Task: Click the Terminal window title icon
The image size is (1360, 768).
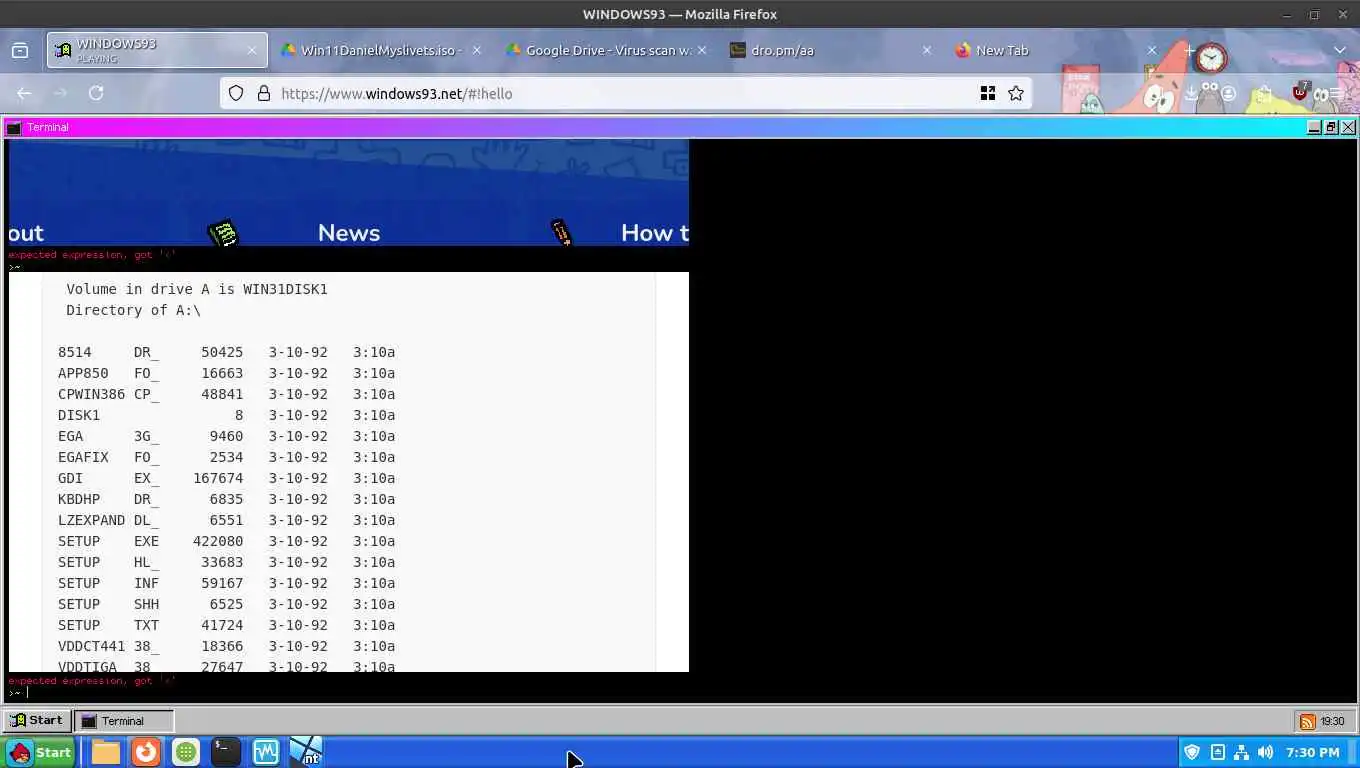Action: tap(14, 127)
